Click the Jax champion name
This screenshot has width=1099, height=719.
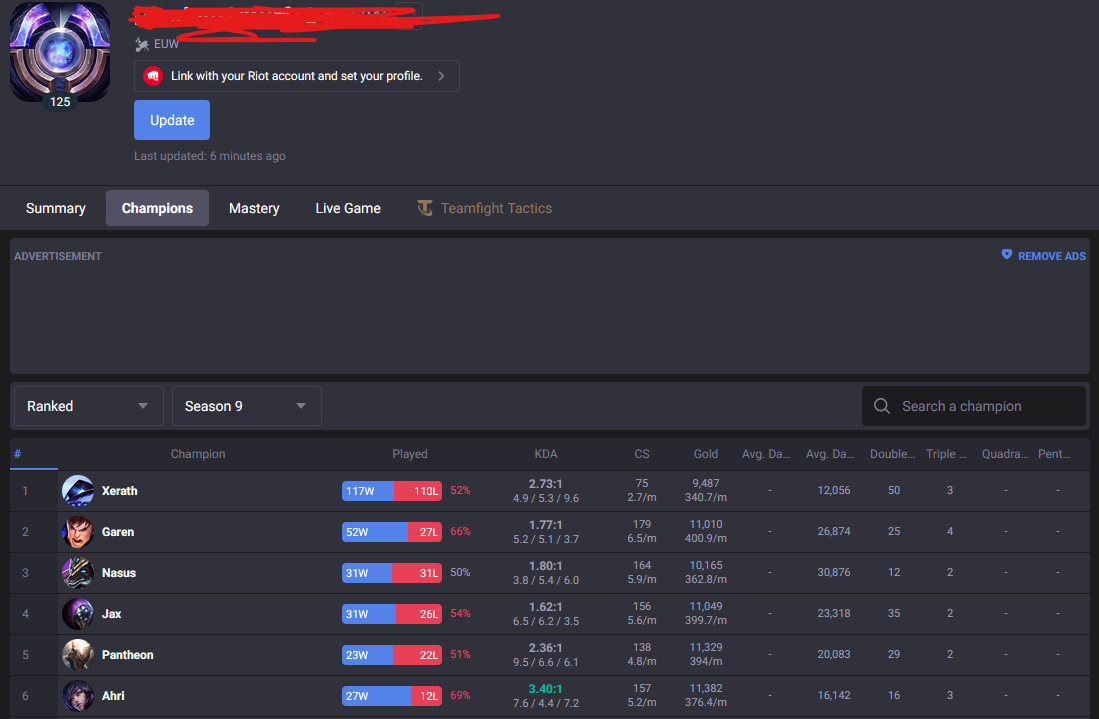[111, 614]
